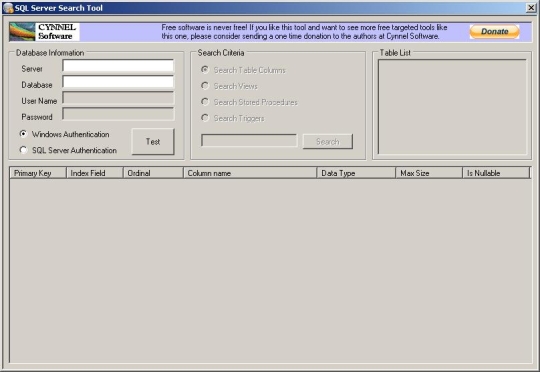Sort by Max Size column header

coord(429,173)
